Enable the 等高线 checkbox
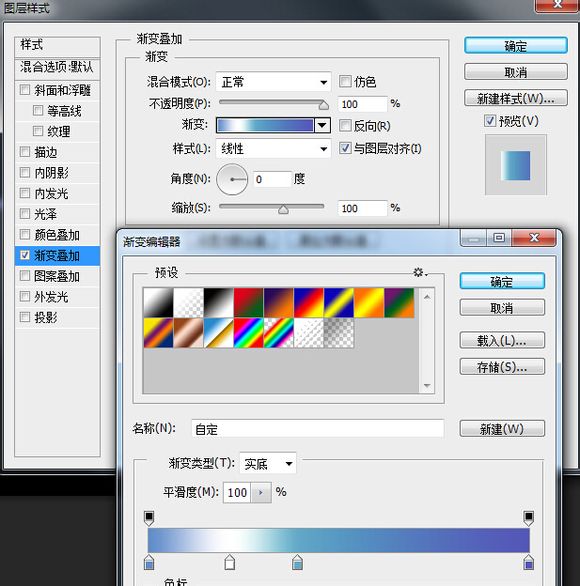The width and height of the screenshot is (580, 586). coord(38,110)
